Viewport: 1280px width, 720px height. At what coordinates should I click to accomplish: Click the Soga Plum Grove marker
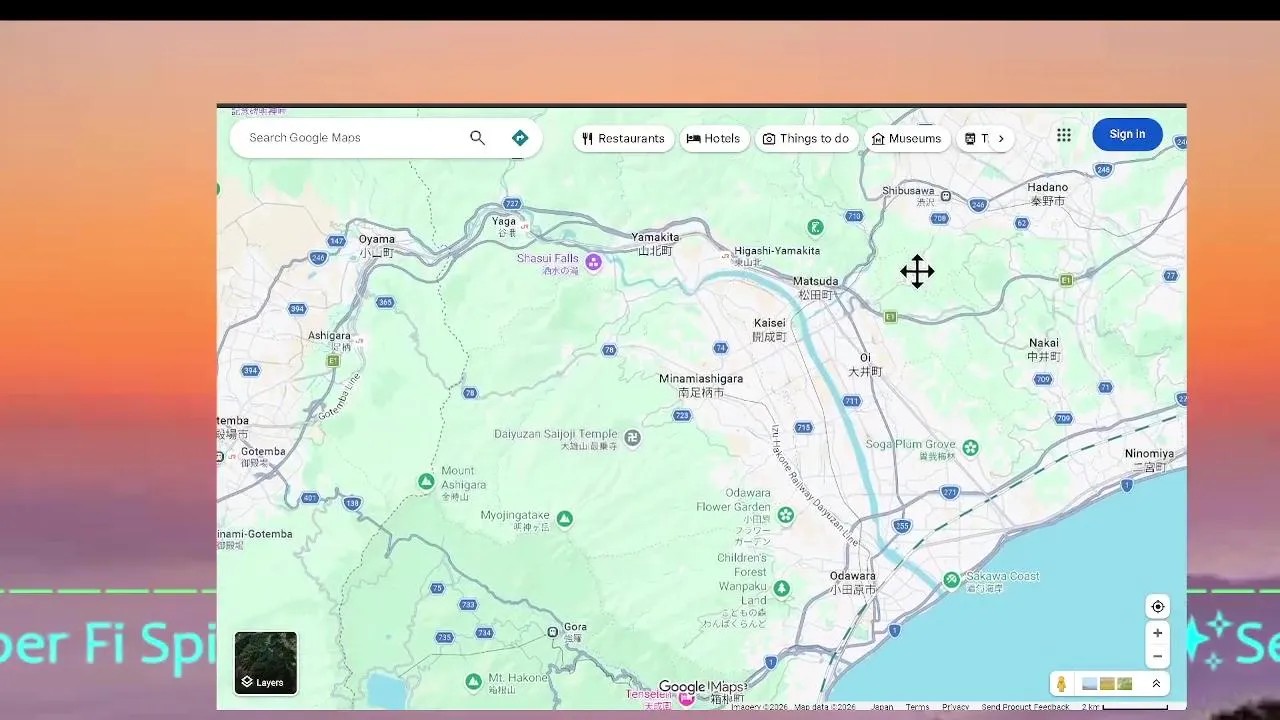[970, 447]
